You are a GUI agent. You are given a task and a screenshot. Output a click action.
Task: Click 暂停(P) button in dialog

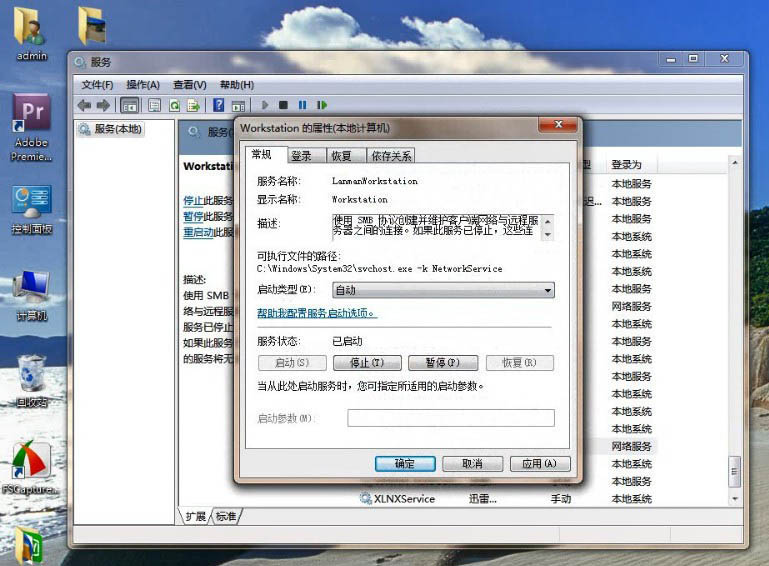[443, 363]
